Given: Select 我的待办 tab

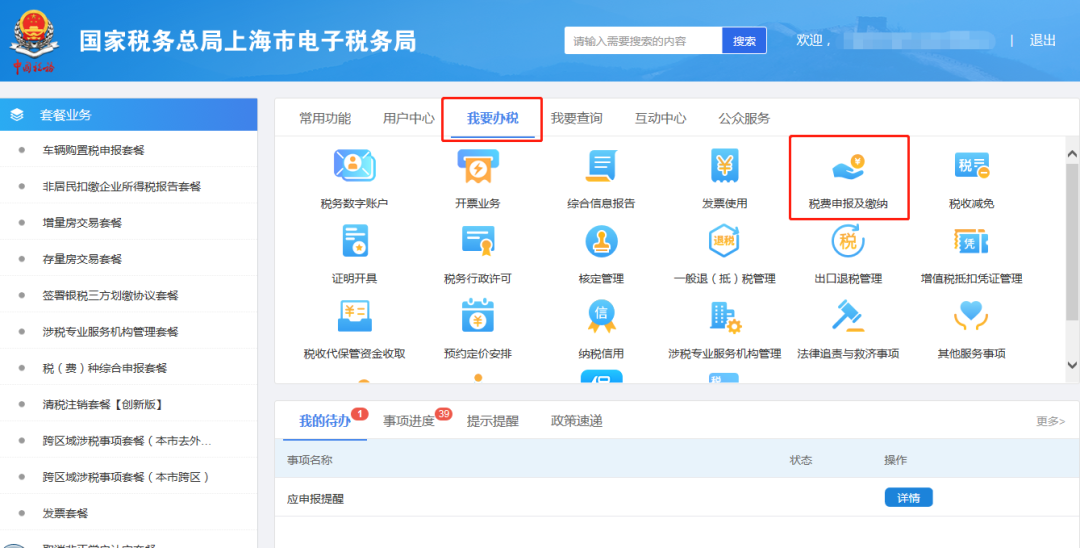Looking at the screenshot, I should pos(325,421).
